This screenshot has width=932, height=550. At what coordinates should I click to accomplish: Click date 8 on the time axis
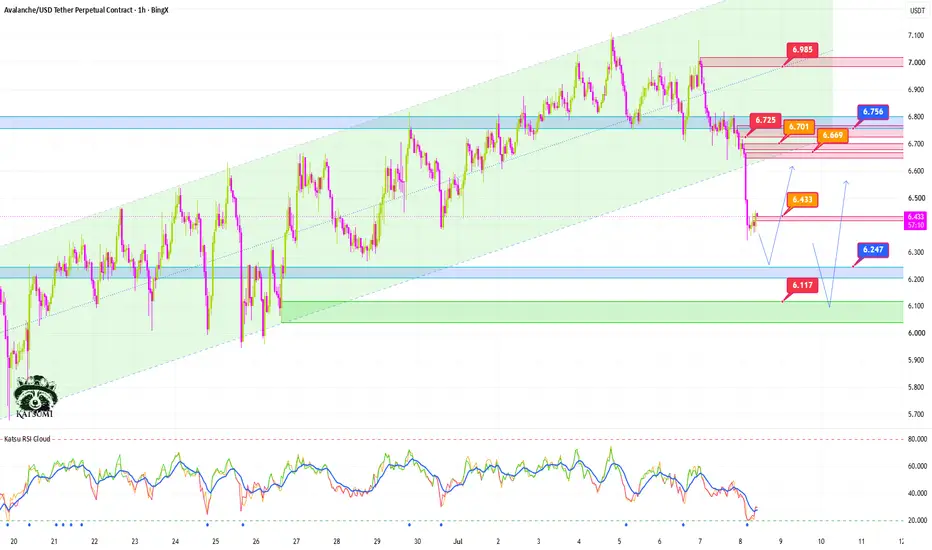click(x=741, y=542)
